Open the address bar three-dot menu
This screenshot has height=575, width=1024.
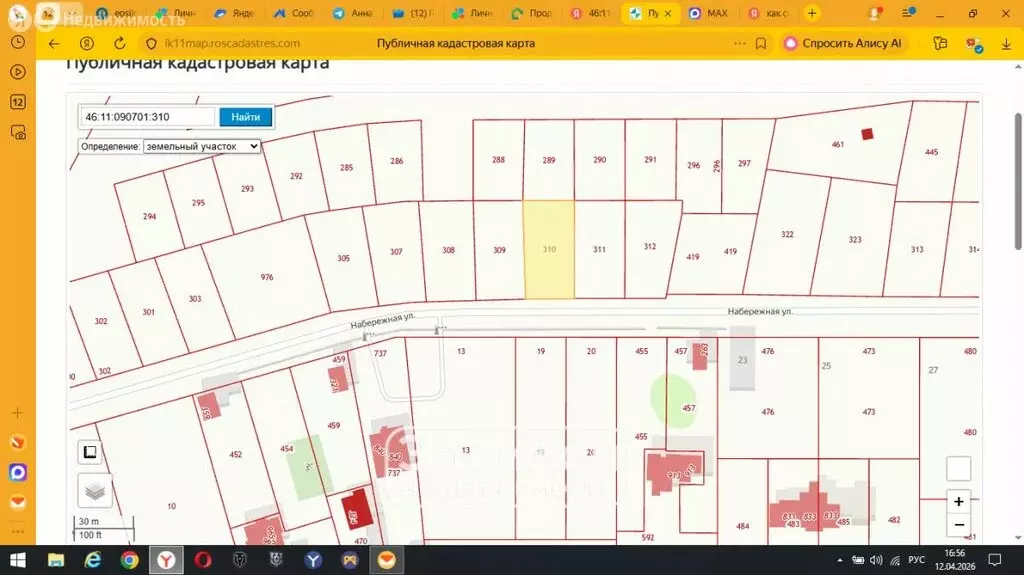coord(741,44)
